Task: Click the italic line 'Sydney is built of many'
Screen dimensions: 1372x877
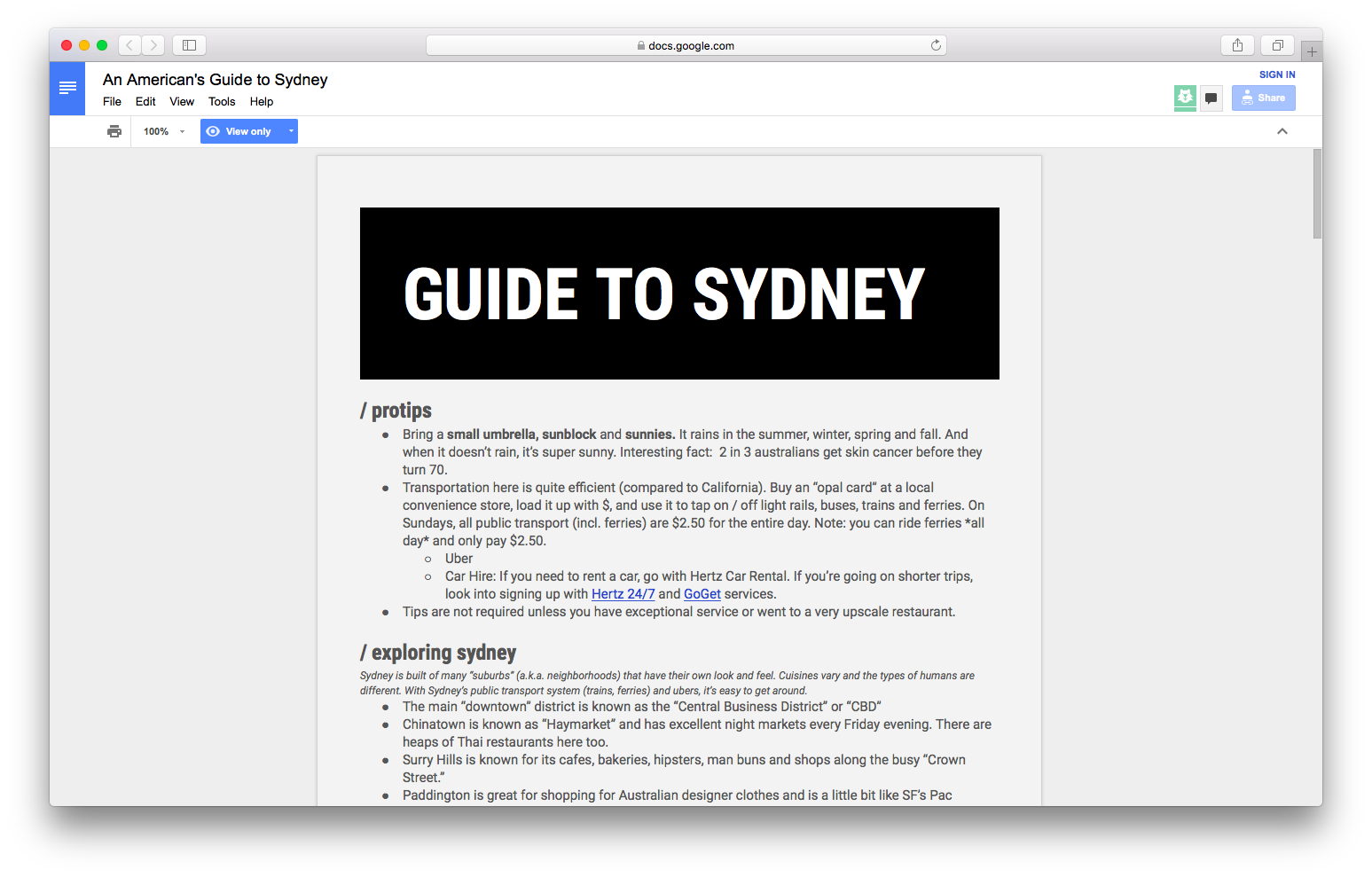Action: (667, 676)
